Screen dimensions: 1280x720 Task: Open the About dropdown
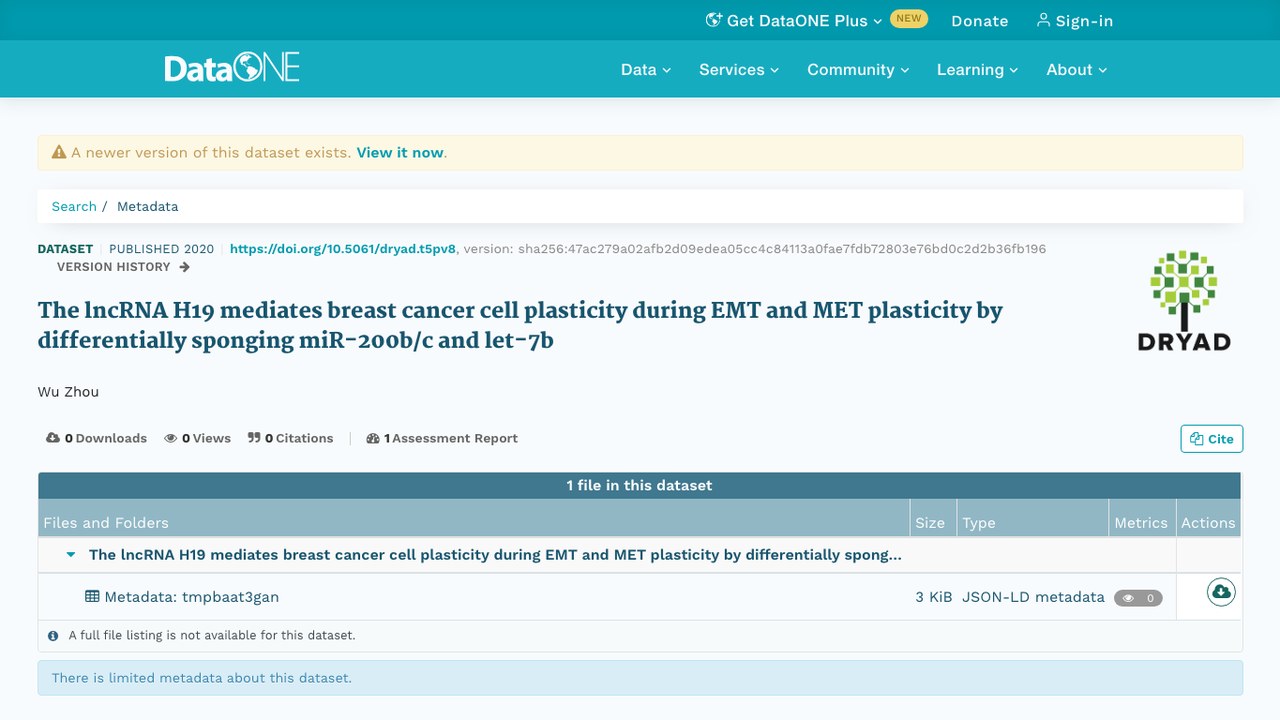[1077, 69]
